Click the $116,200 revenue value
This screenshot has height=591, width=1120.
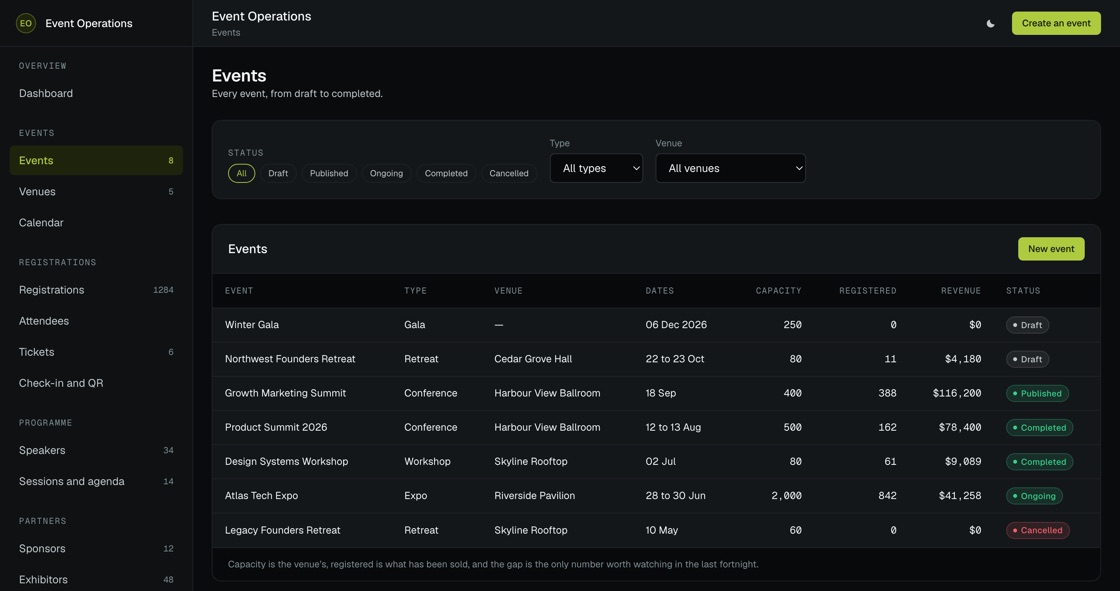tap(956, 393)
